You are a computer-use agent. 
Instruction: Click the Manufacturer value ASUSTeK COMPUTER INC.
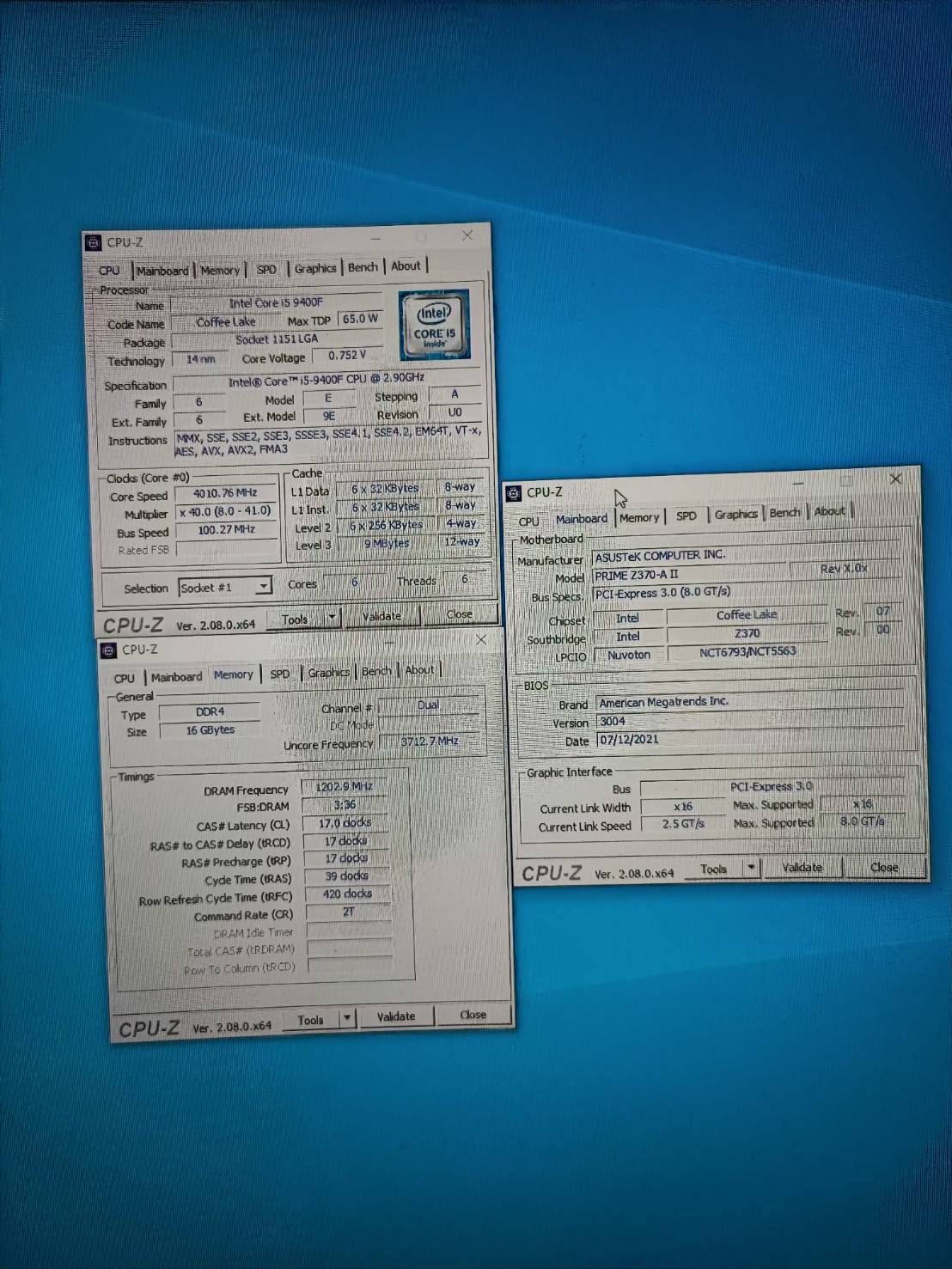[x=745, y=555]
